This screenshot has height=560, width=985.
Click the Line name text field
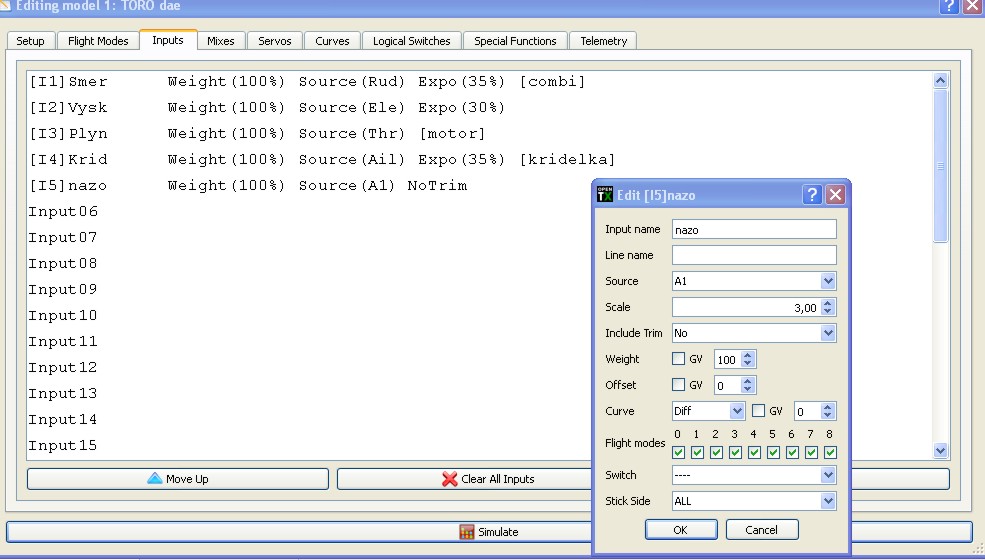pos(754,255)
